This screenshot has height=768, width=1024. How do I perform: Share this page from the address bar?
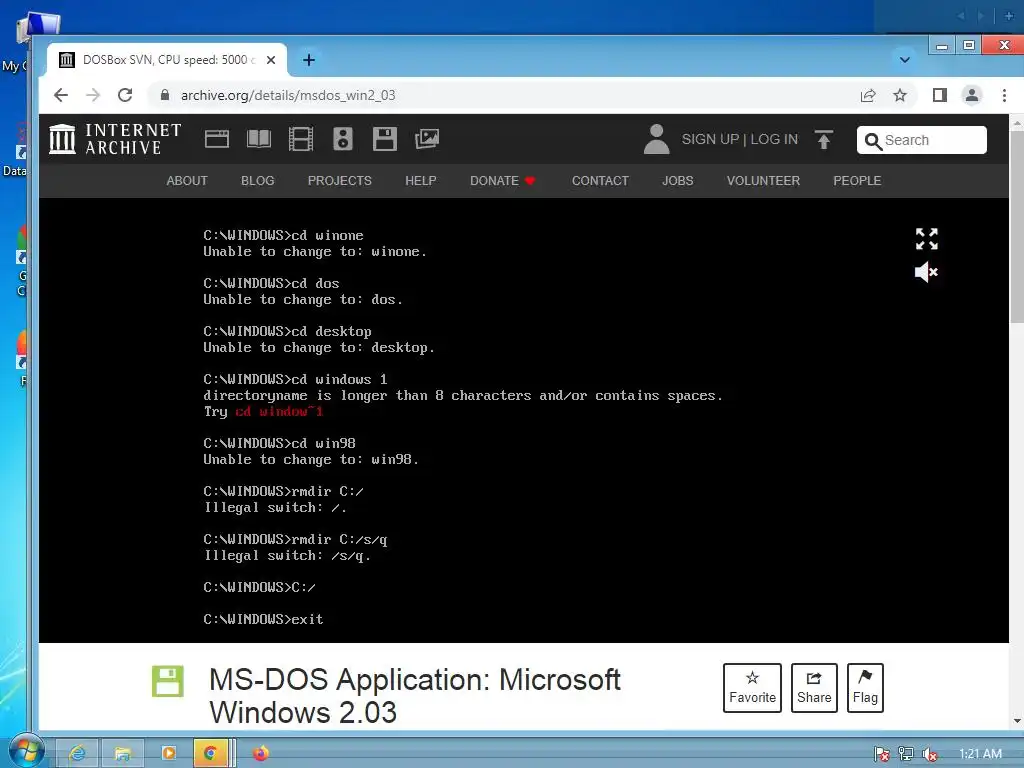click(868, 95)
